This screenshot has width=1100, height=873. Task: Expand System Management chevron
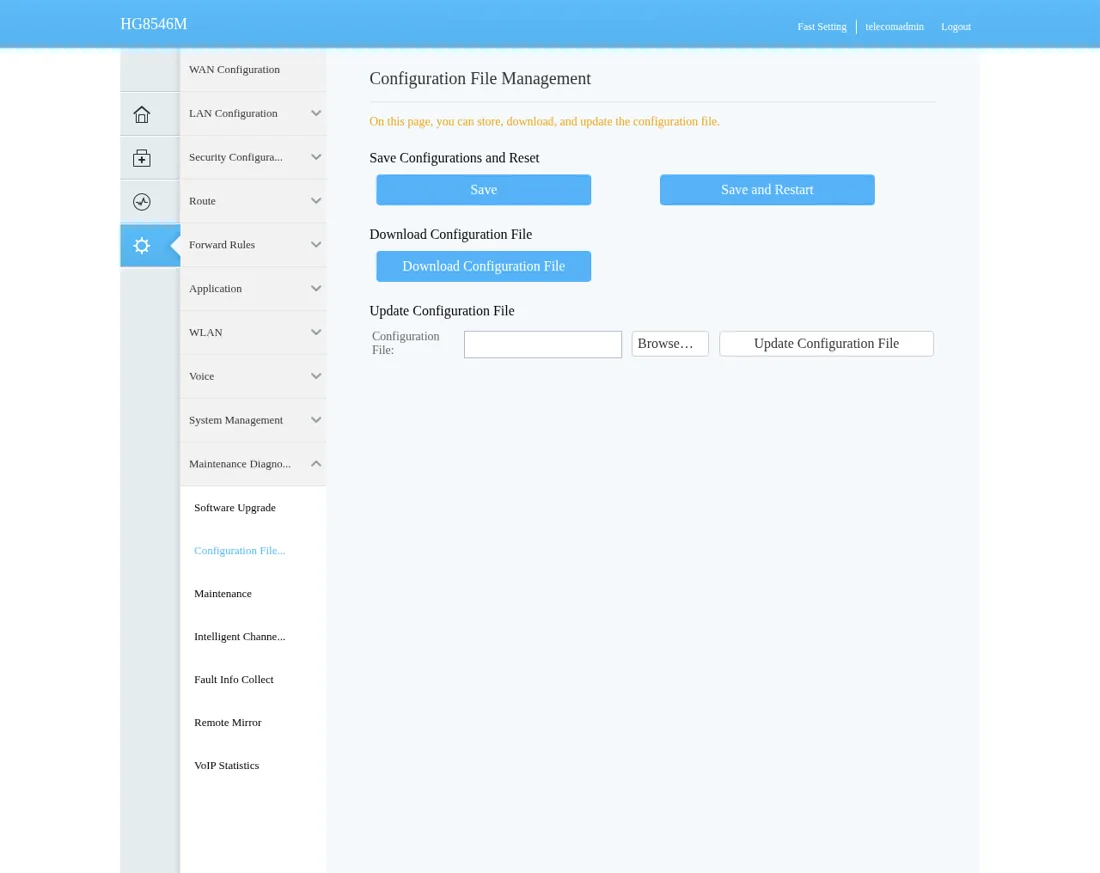pyautogui.click(x=316, y=420)
